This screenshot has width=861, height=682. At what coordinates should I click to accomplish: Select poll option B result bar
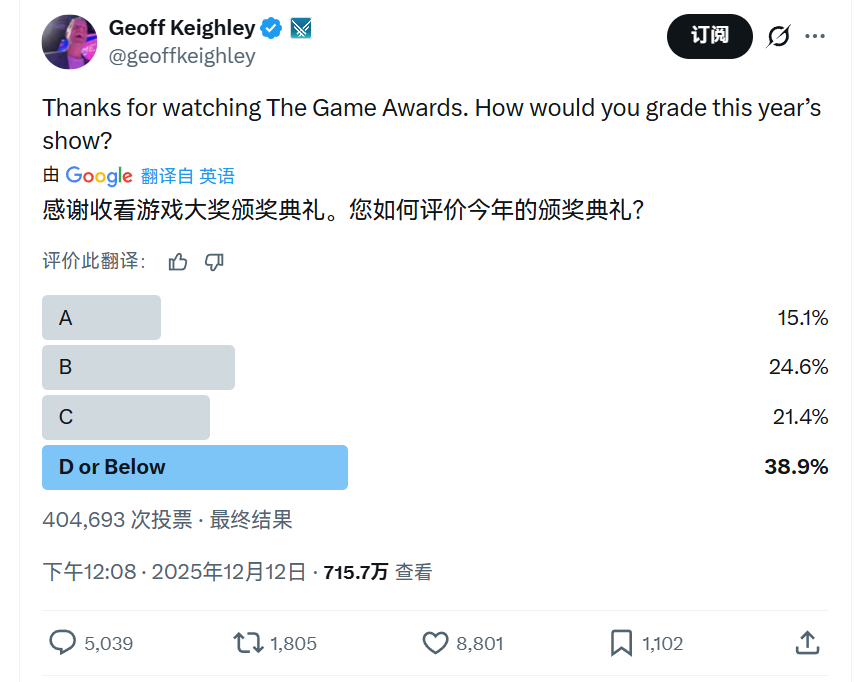(138, 367)
